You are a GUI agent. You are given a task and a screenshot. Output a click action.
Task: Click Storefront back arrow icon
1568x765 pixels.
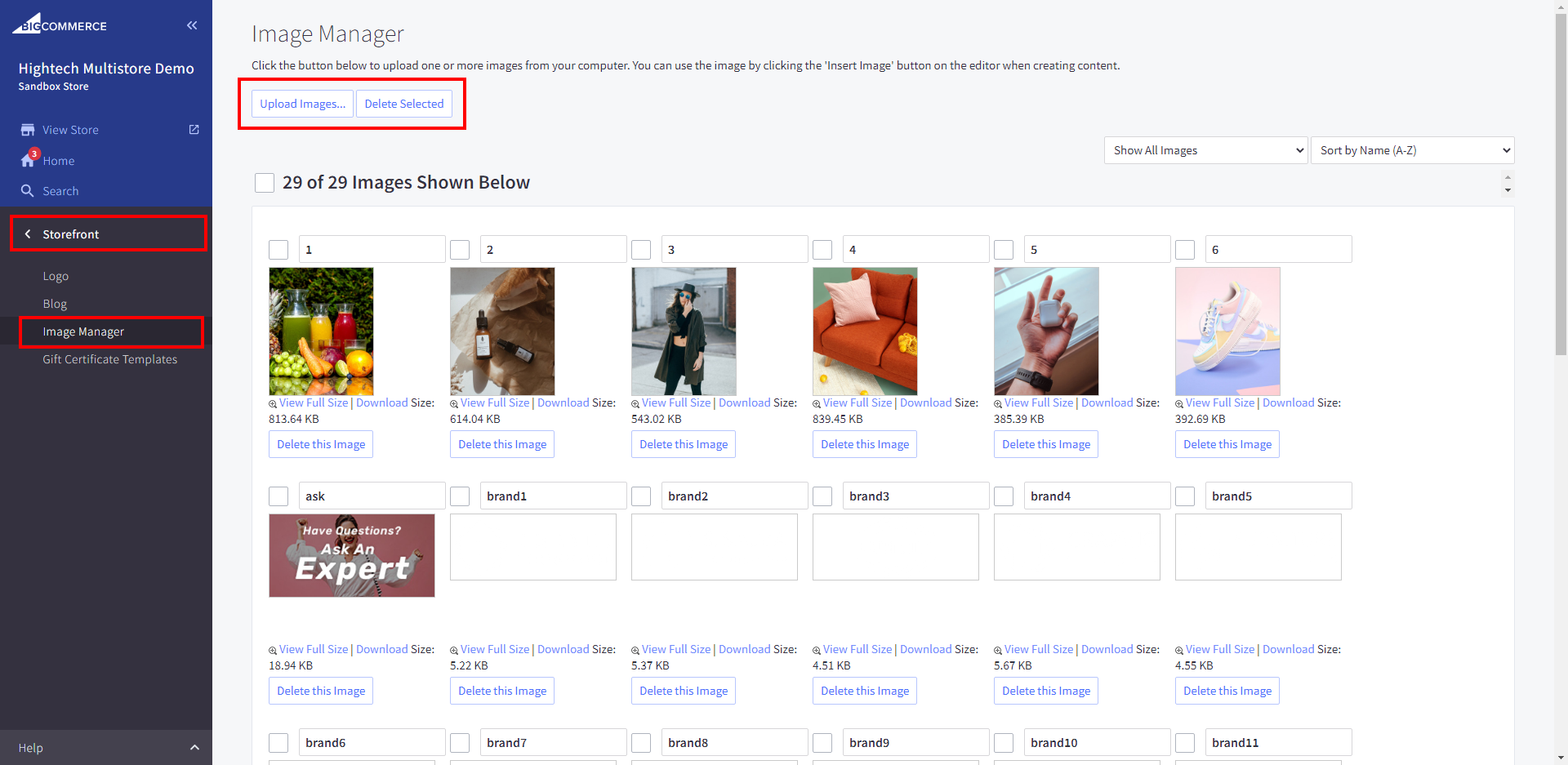pos(28,234)
